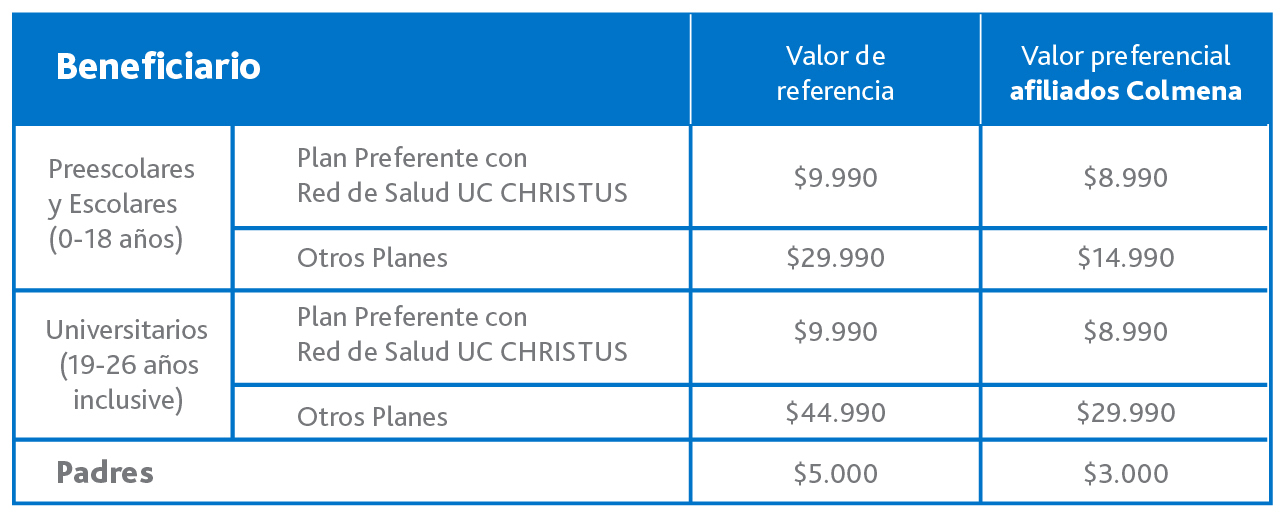Select the $29.990 preferential value for Universitarios
The image size is (1285, 518).
point(1125,412)
